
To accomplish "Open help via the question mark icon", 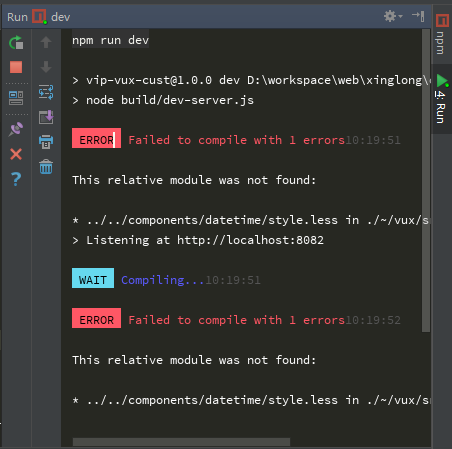I will (x=16, y=179).
